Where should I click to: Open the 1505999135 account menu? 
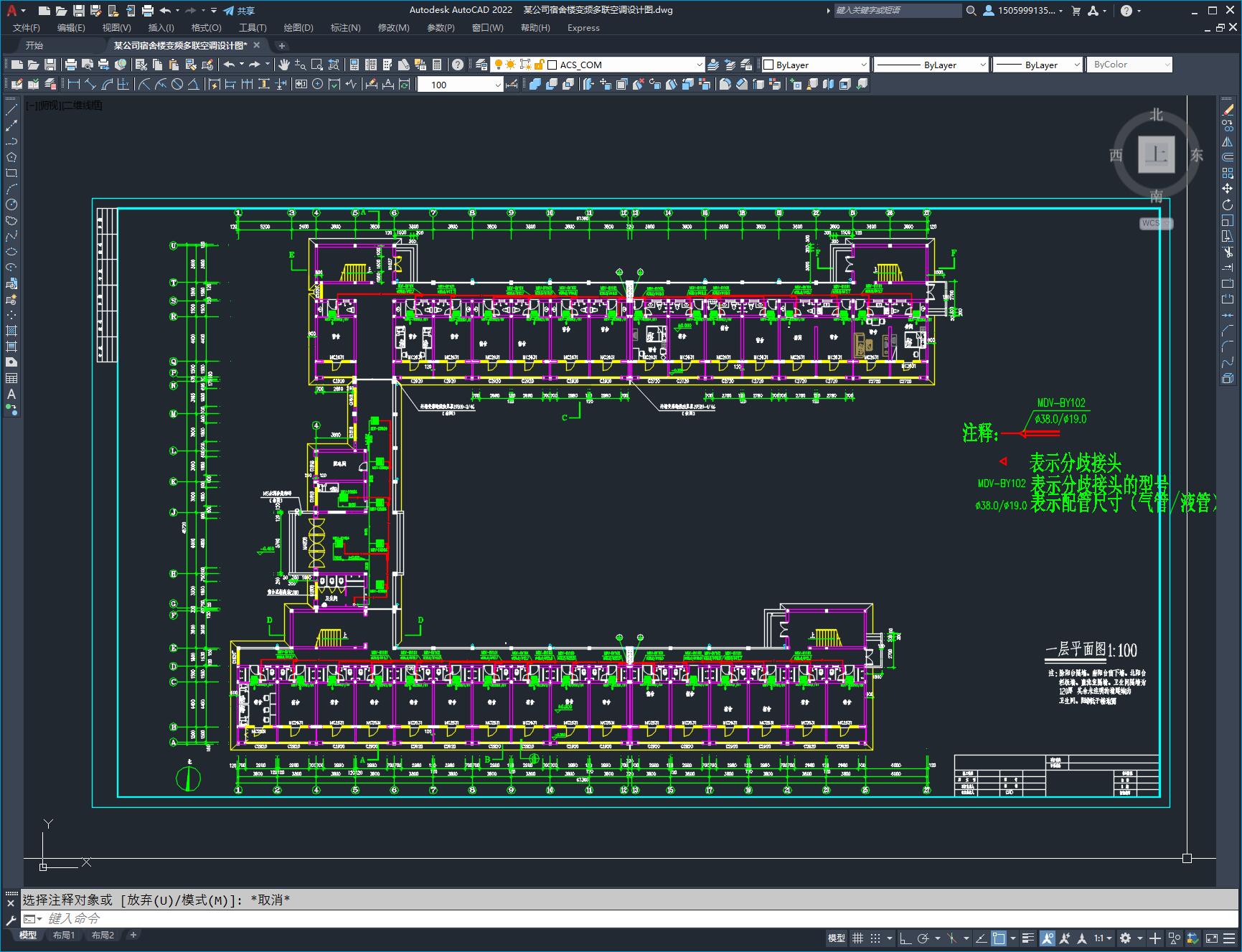point(1023,10)
